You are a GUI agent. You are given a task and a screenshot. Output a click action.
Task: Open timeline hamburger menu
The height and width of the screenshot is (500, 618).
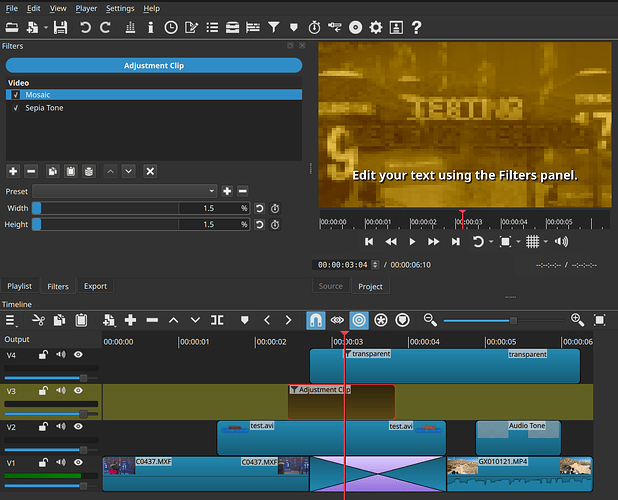coord(10,320)
